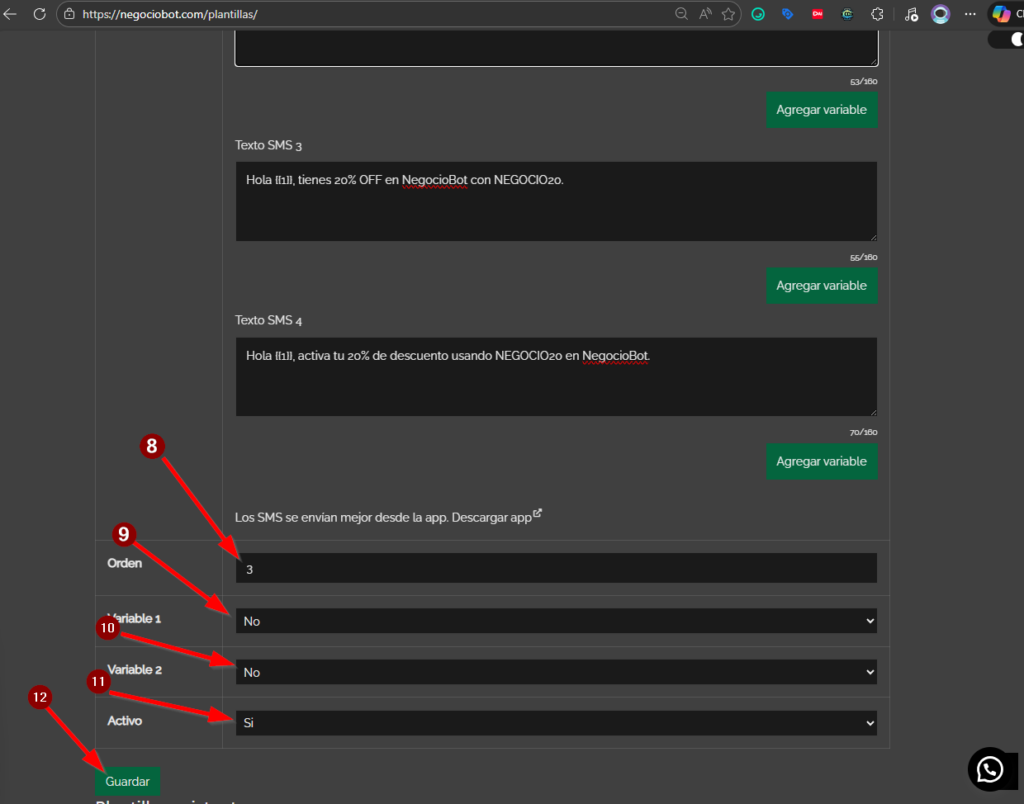The height and width of the screenshot is (804, 1024).
Task: Click the lock site info icon
Action: [x=69, y=14]
